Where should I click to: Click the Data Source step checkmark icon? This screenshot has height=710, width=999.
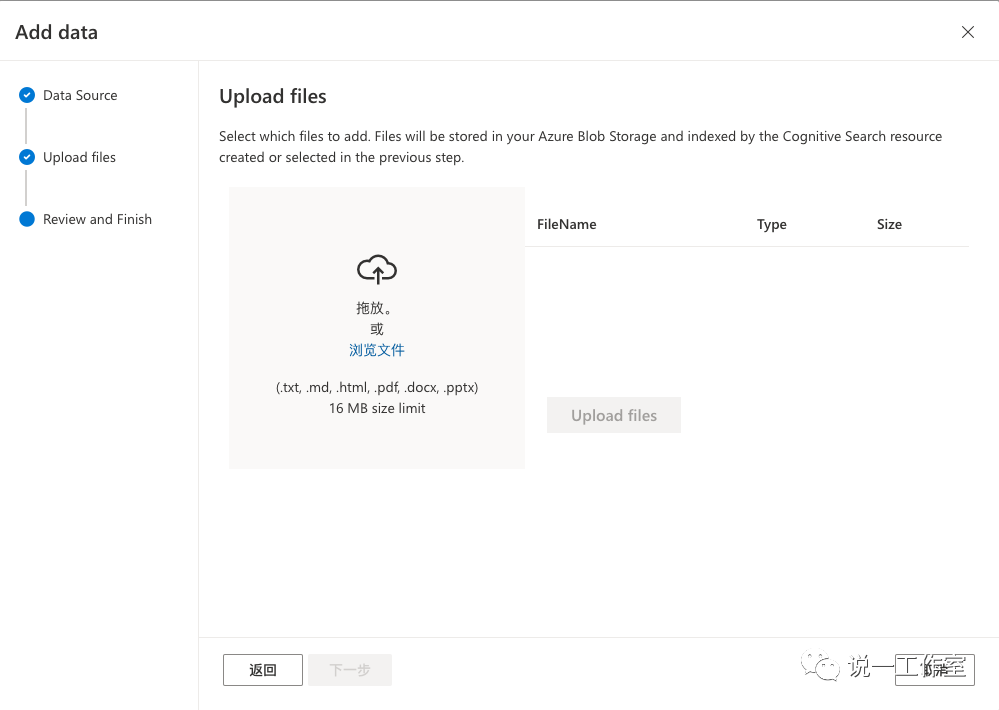tap(27, 95)
